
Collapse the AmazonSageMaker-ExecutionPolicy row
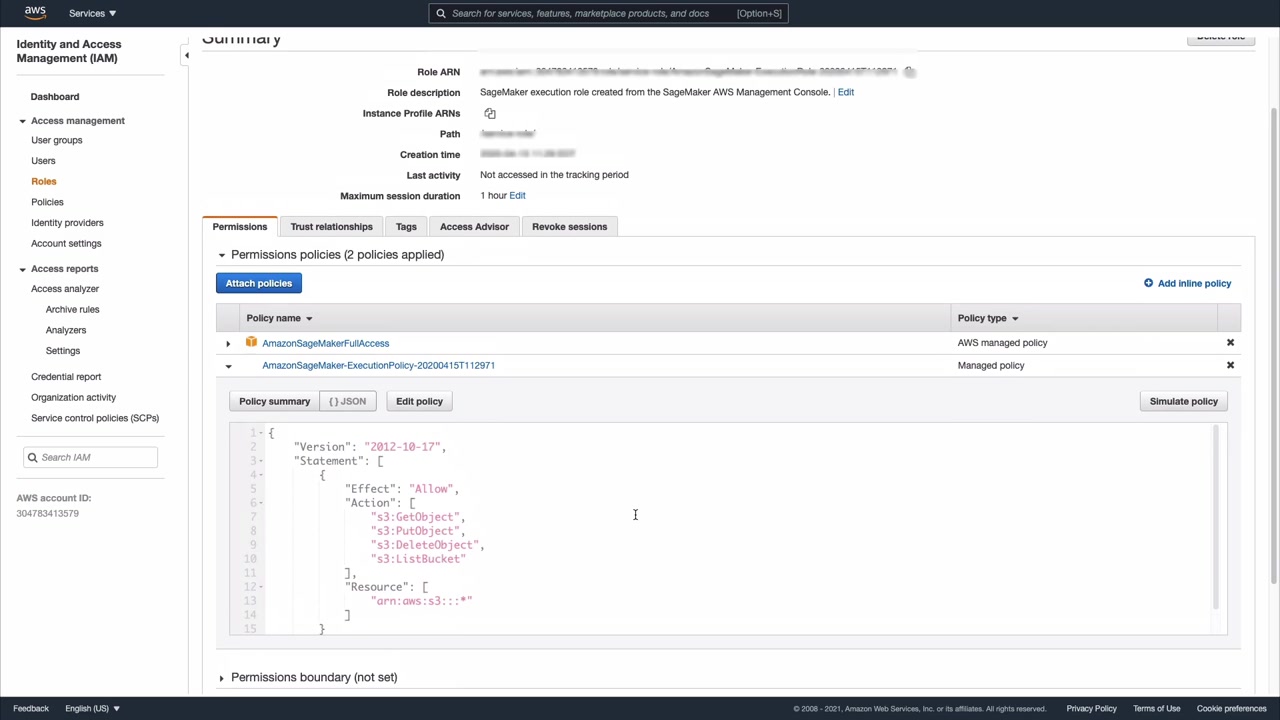[228, 366]
